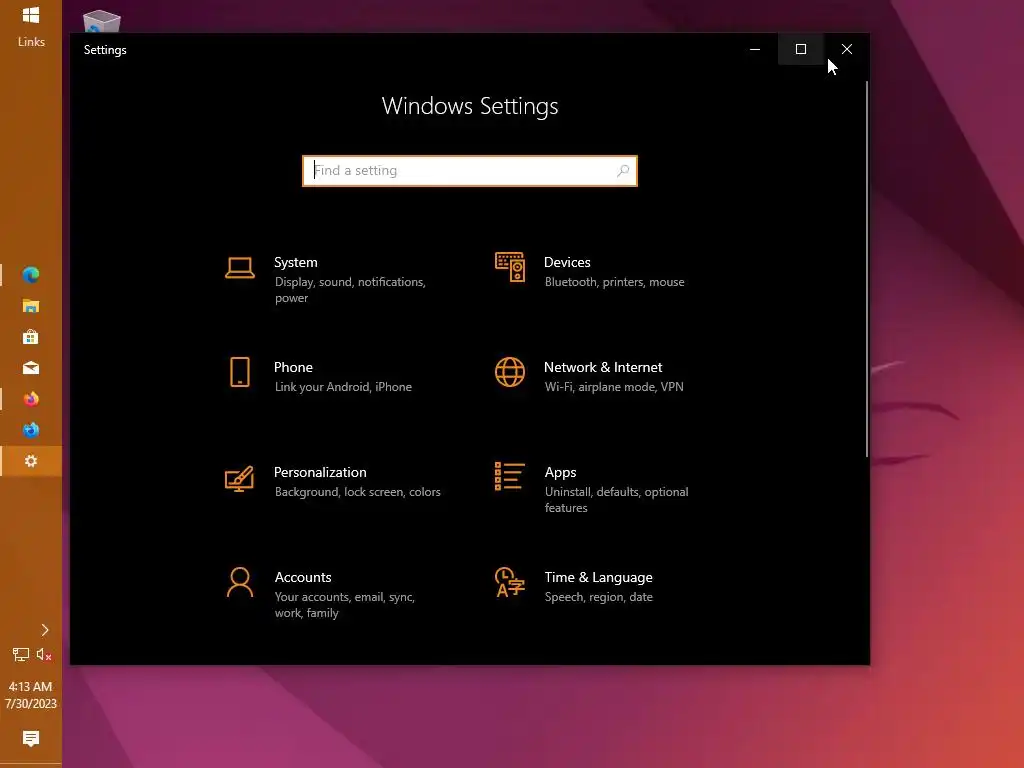Open the Network & Internet heading
The height and width of the screenshot is (768, 1024).
pos(603,367)
